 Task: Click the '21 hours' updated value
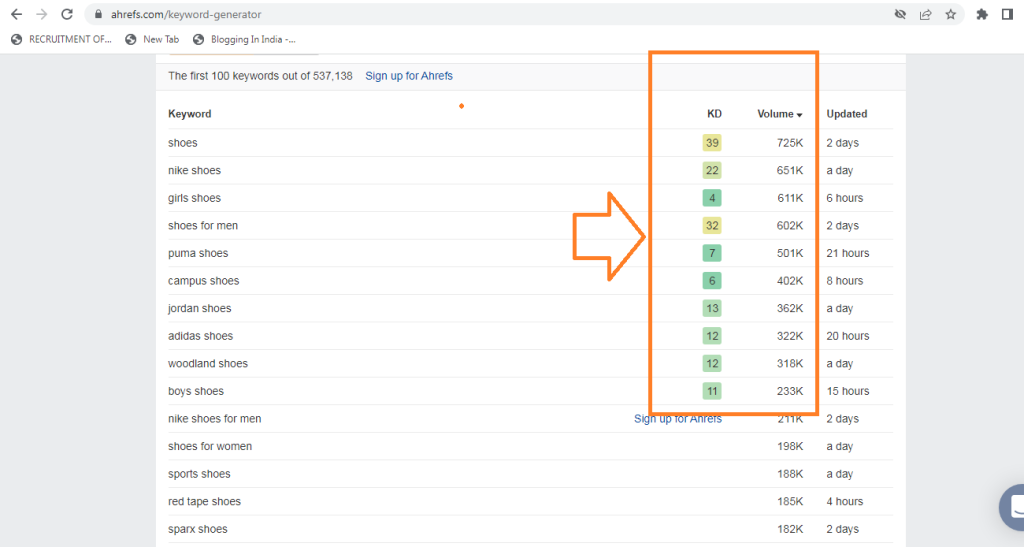coord(848,253)
